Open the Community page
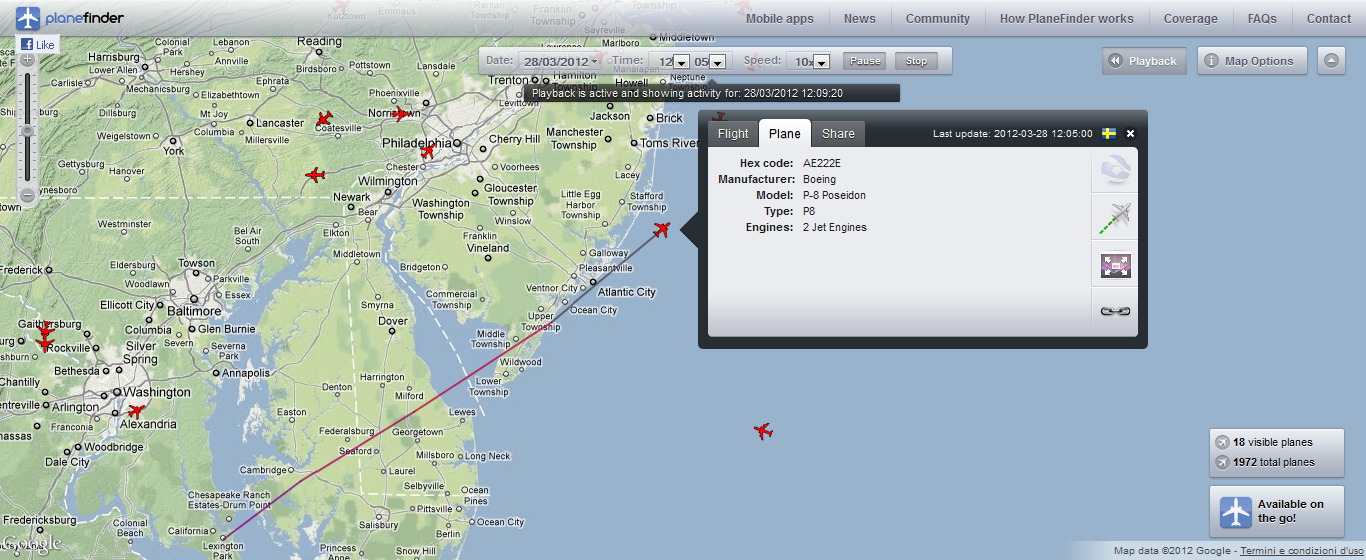The width and height of the screenshot is (1366, 560). click(x=938, y=18)
